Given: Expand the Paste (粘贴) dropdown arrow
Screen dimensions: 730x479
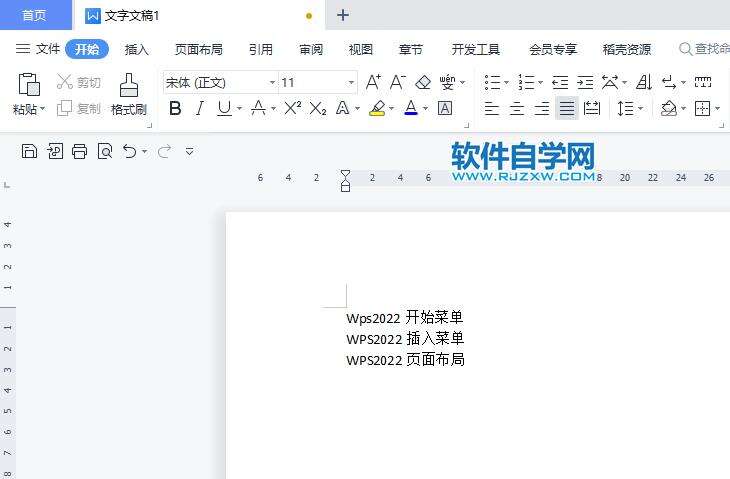Looking at the screenshot, I should (x=42, y=109).
